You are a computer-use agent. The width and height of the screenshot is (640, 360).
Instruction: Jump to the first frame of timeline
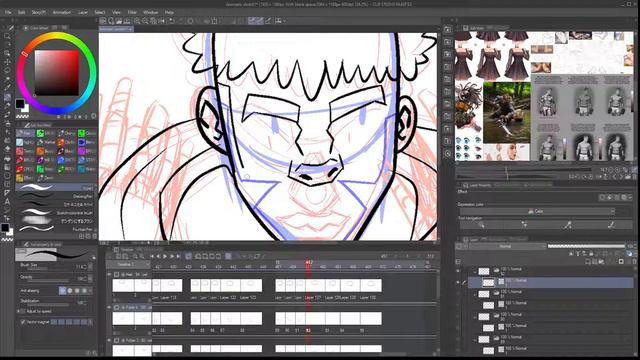pos(152,256)
